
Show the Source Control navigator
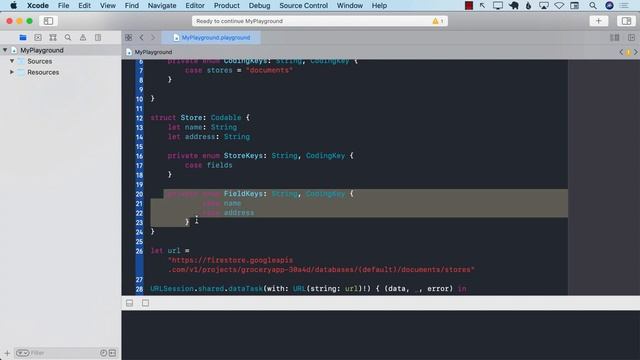pos(38,38)
